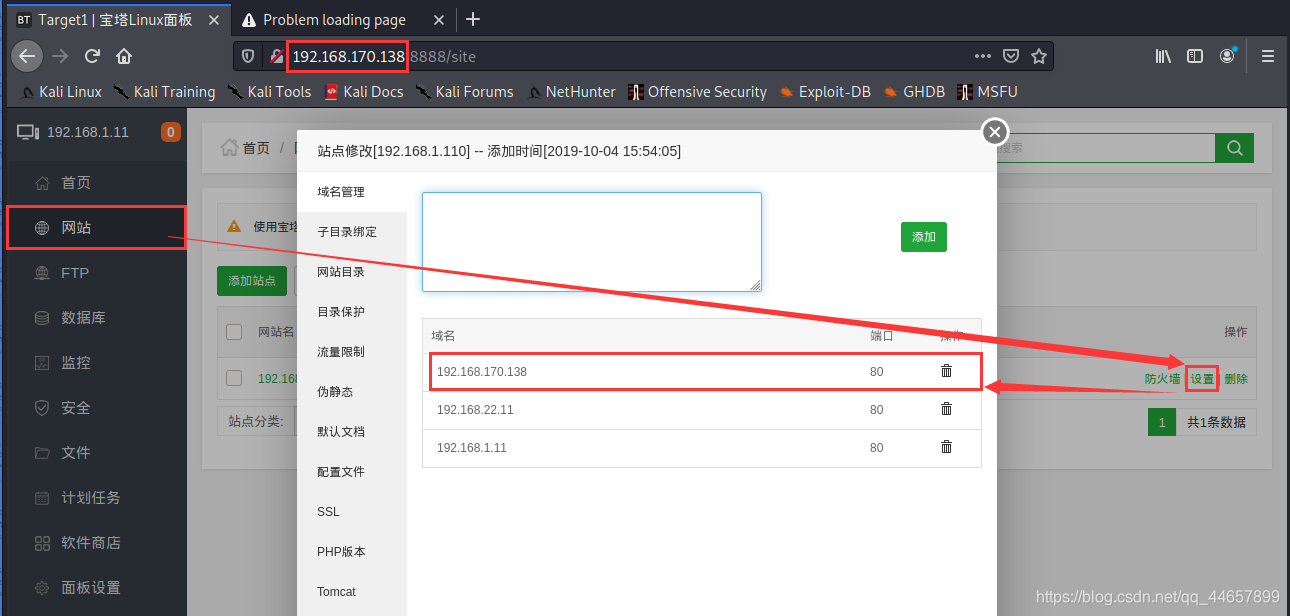Delete domain 192.168.22.11 with trash icon
The image size is (1290, 616).
coord(946,409)
